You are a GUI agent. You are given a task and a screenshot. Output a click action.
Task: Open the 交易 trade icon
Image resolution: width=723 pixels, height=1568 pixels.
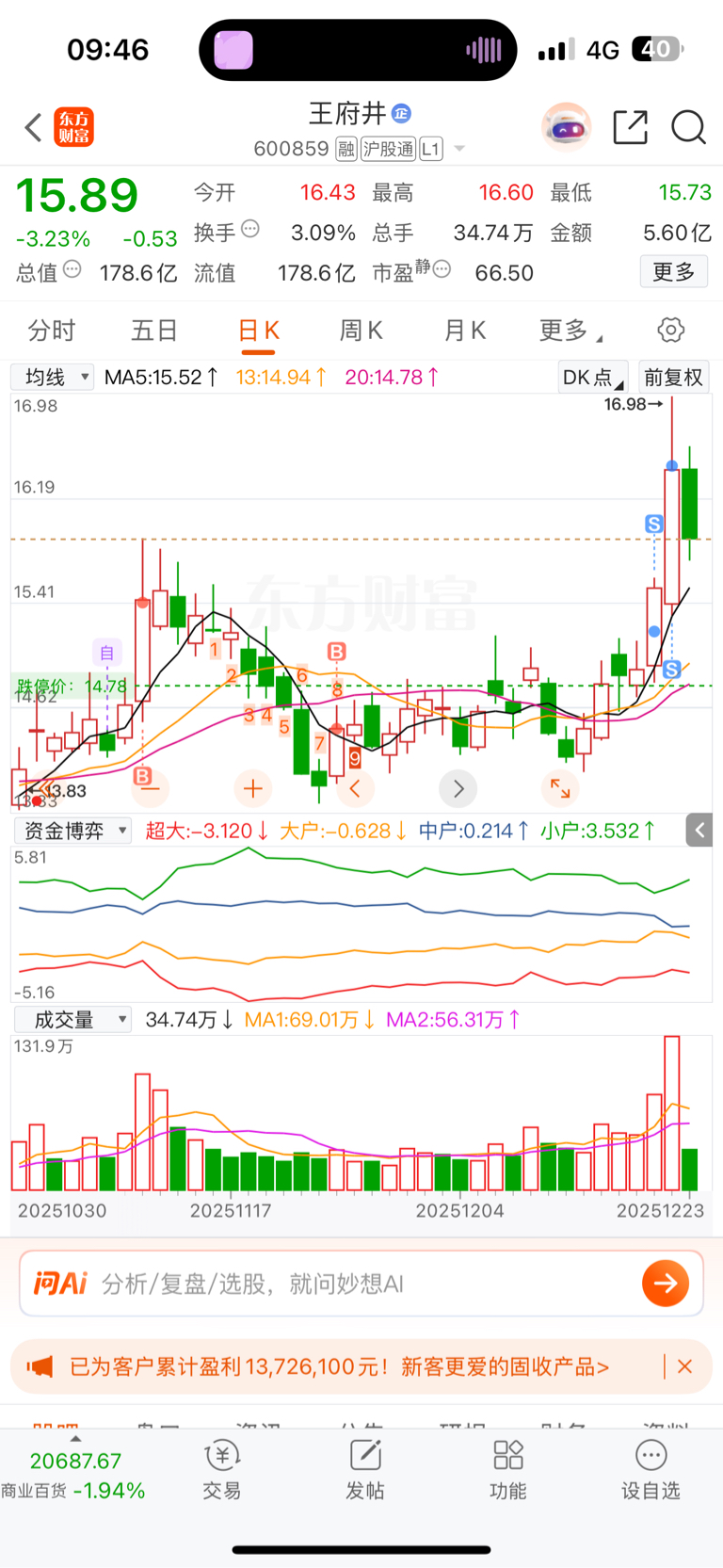(x=222, y=1470)
